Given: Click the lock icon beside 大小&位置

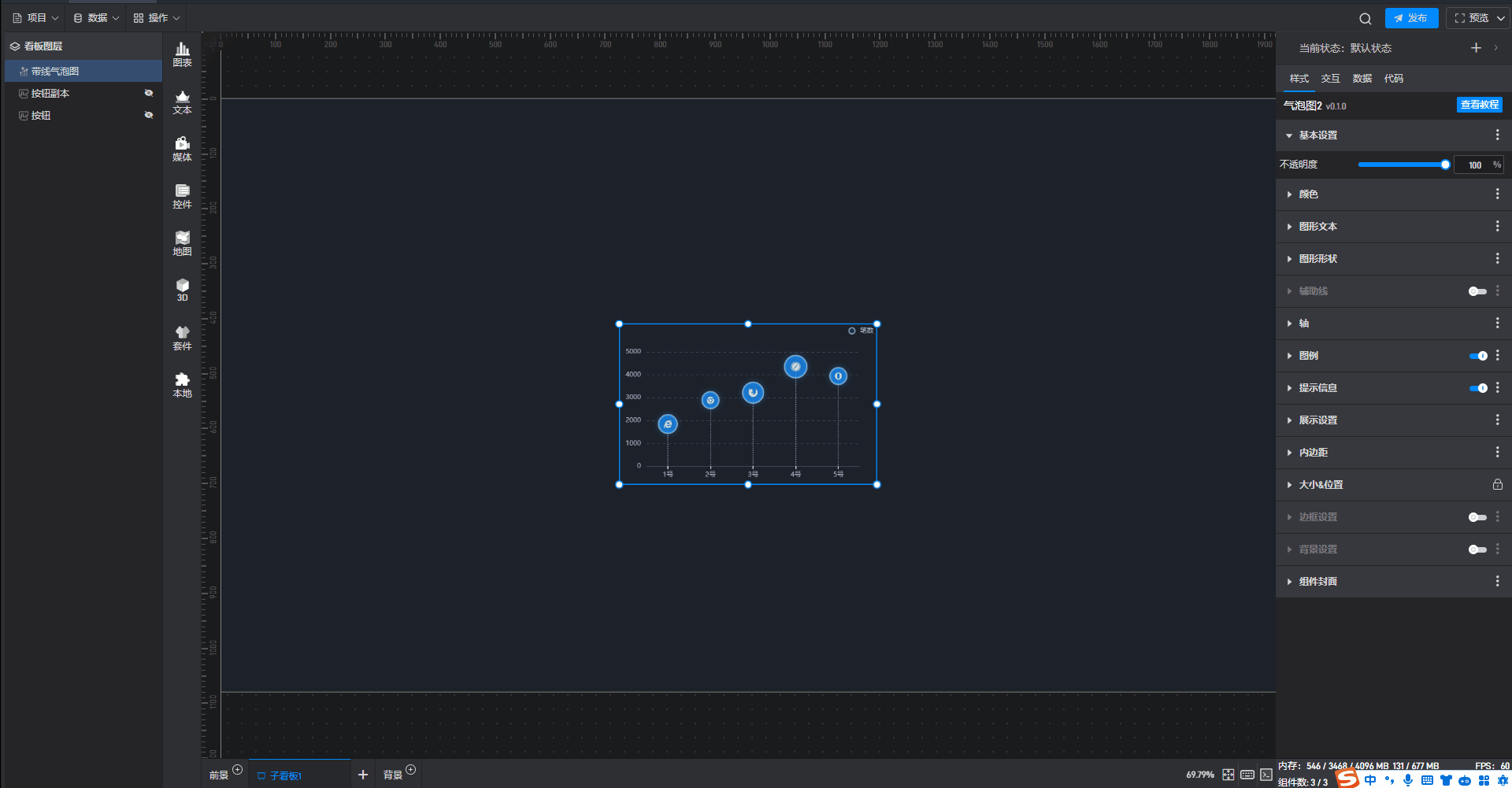Looking at the screenshot, I should click(x=1497, y=485).
